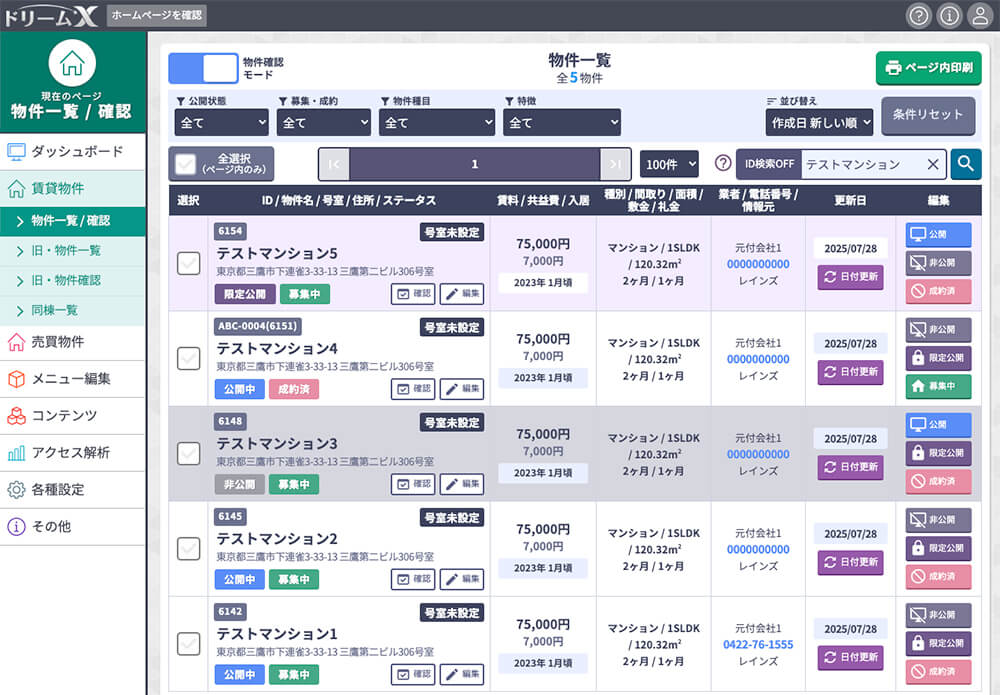The width and height of the screenshot is (1000, 695).
Task: Clear the テストマンション search text with X
Action: tap(932, 164)
